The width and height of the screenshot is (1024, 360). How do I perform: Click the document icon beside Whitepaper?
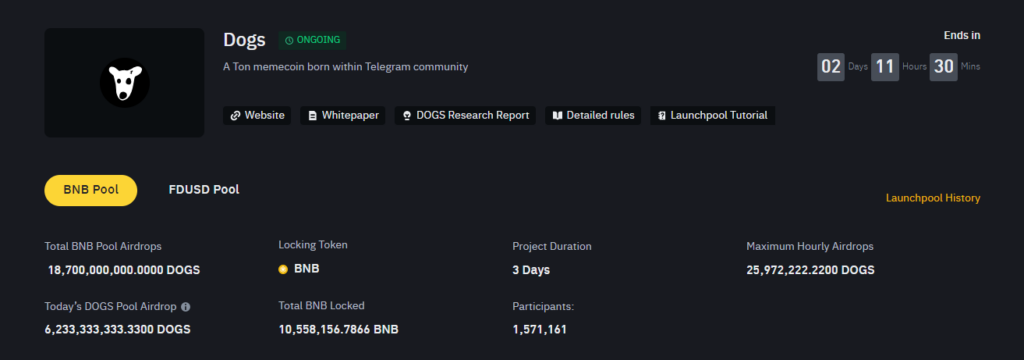pyautogui.click(x=312, y=116)
